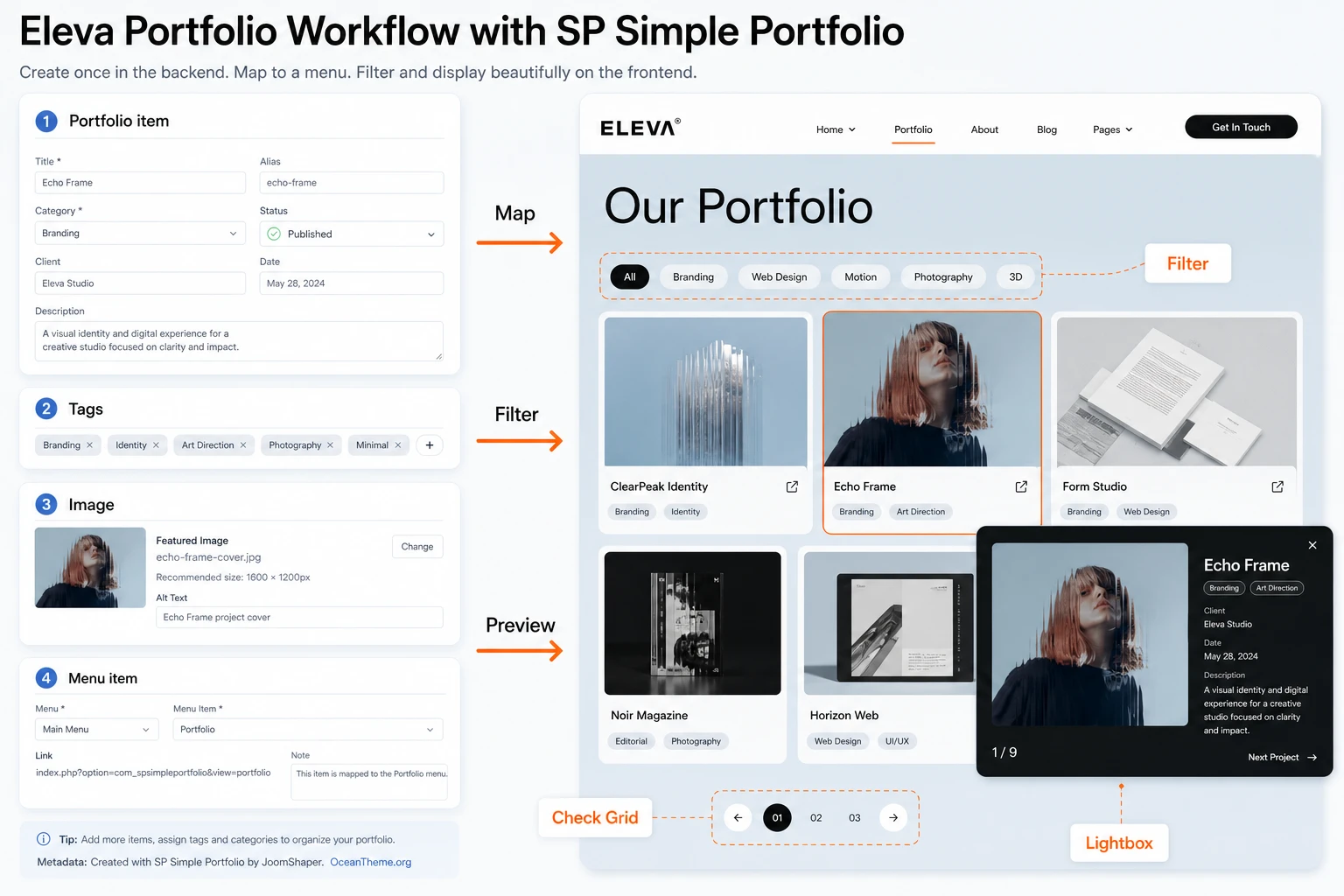Open the OceanTheme.org link
1344x896 pixels.
370,863
